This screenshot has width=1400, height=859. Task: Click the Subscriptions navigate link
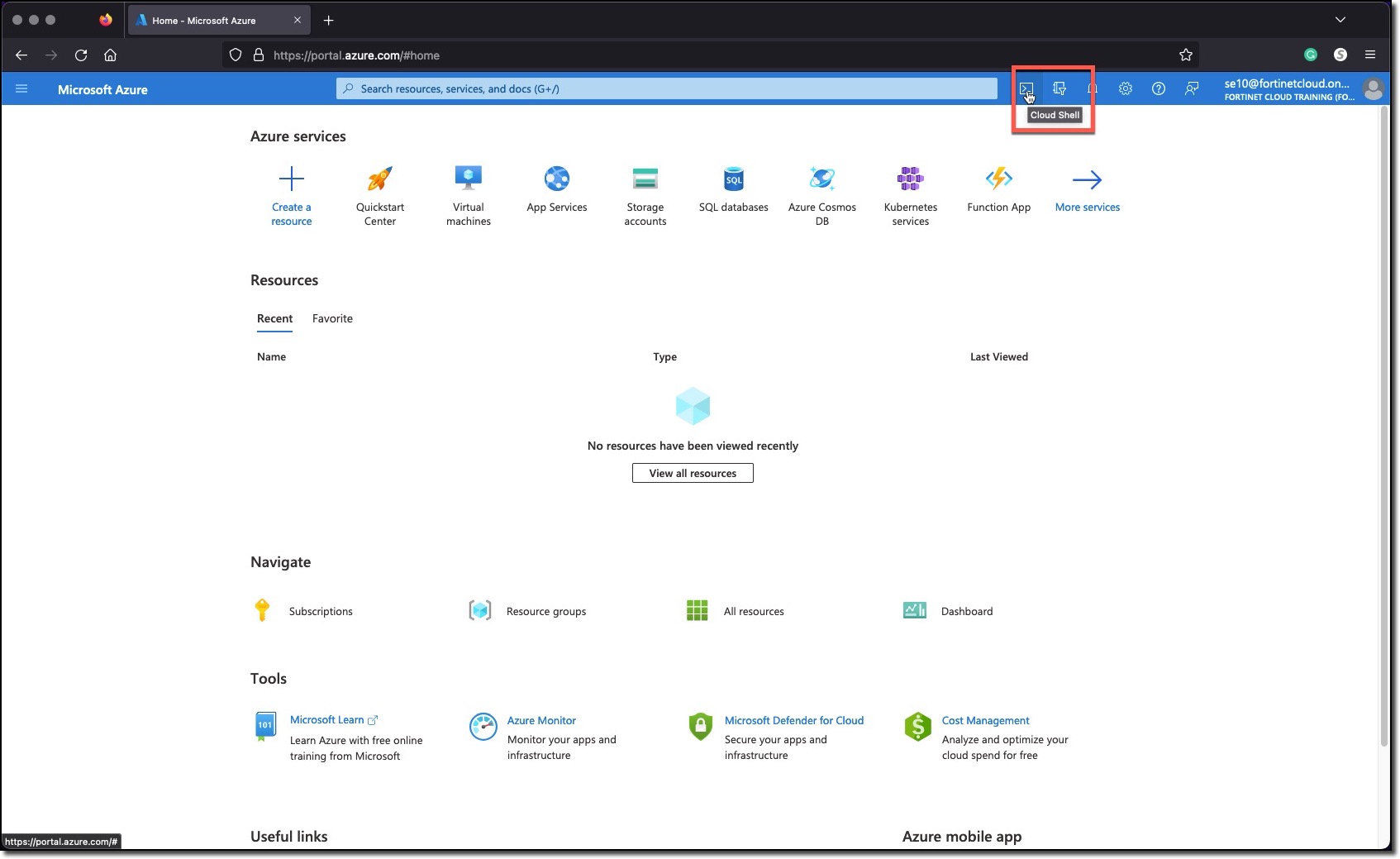pos(321,611)
